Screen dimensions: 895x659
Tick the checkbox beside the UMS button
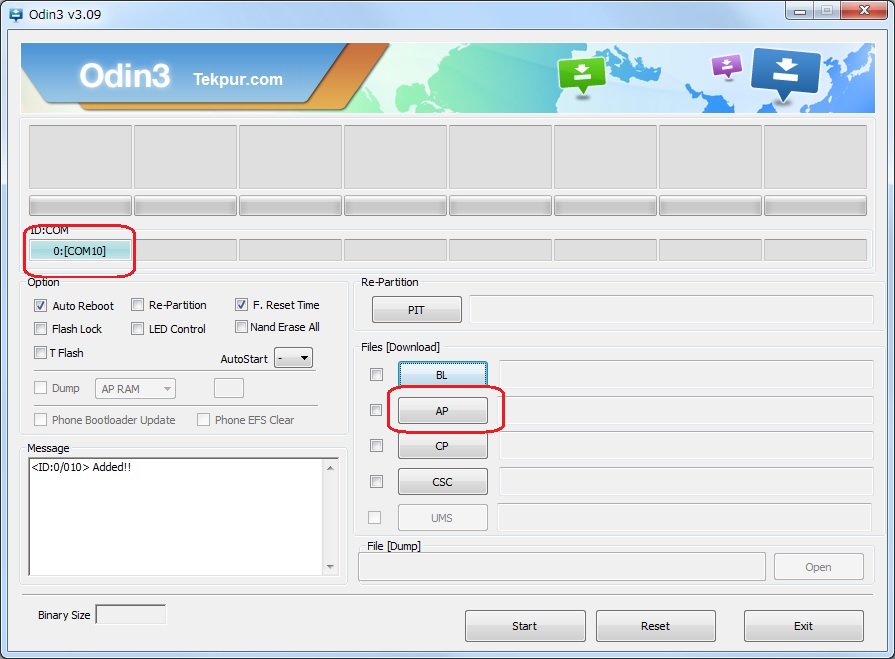[374, 518]
